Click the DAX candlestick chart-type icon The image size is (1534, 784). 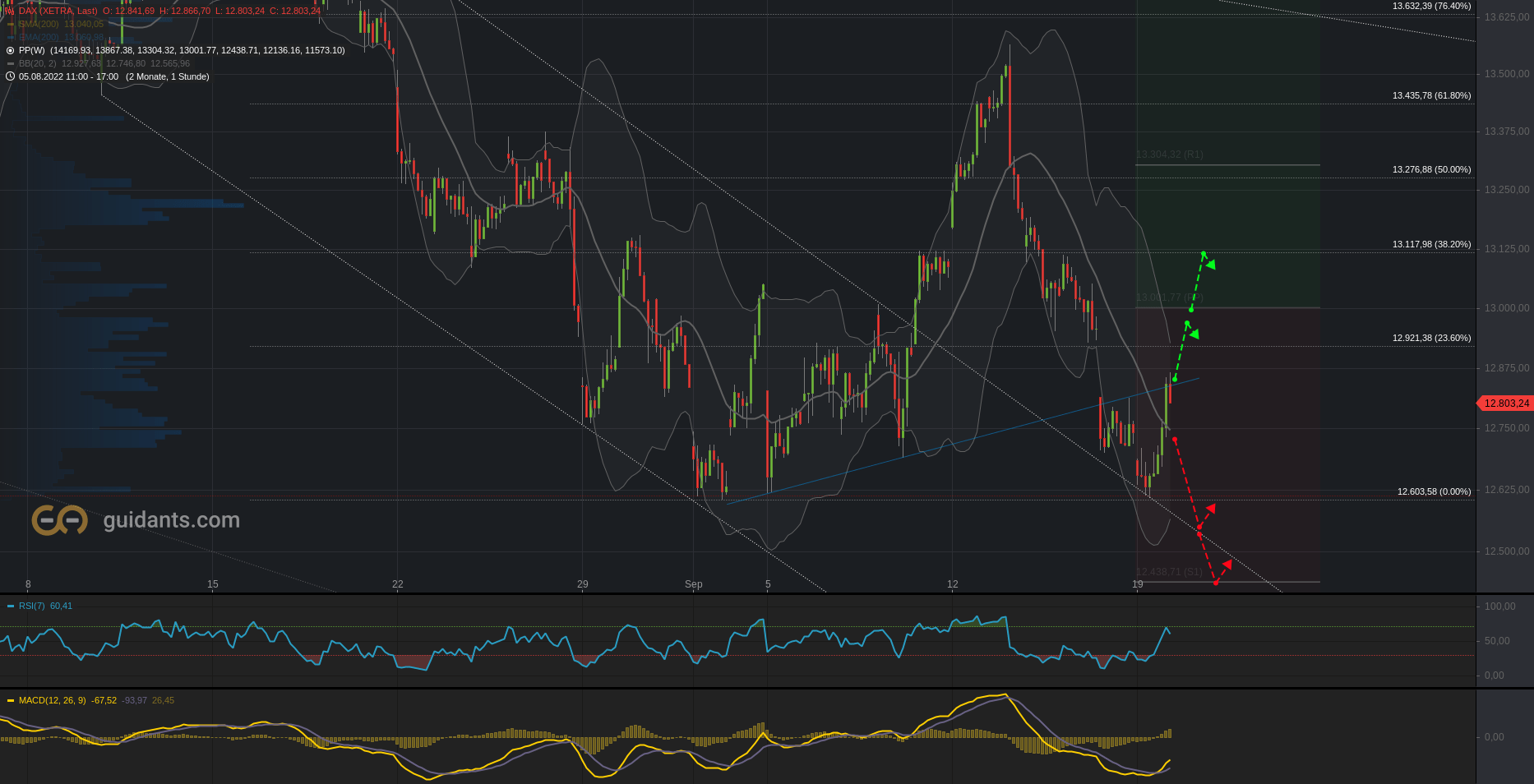[x=10, y=11]
